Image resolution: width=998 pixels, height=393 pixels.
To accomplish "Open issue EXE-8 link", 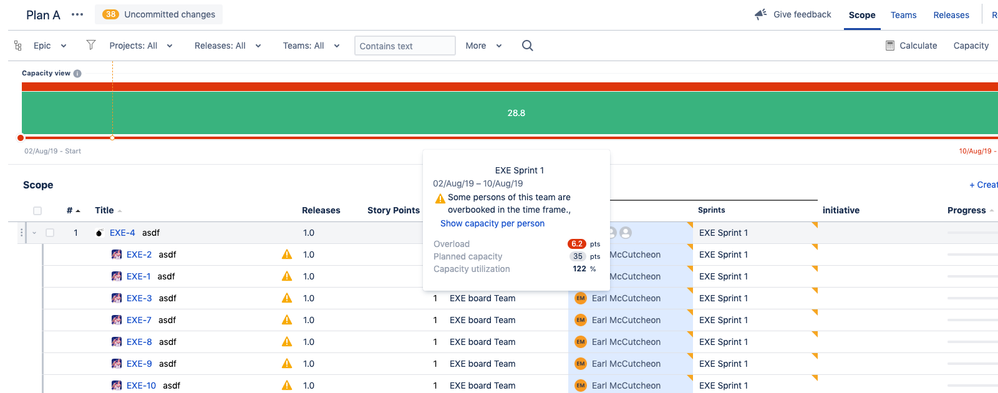I will 139,341.
